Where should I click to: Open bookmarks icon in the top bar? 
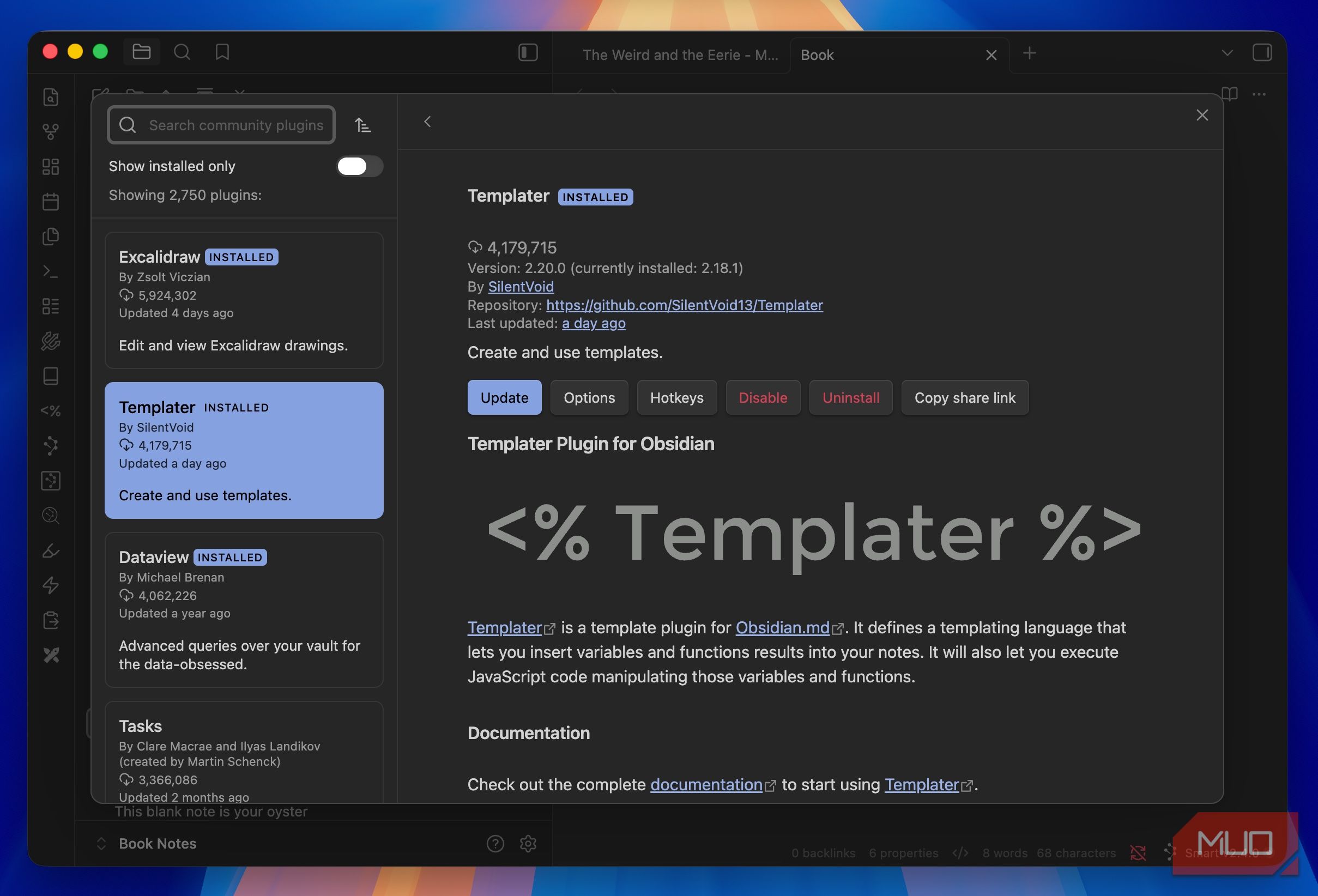222,52
